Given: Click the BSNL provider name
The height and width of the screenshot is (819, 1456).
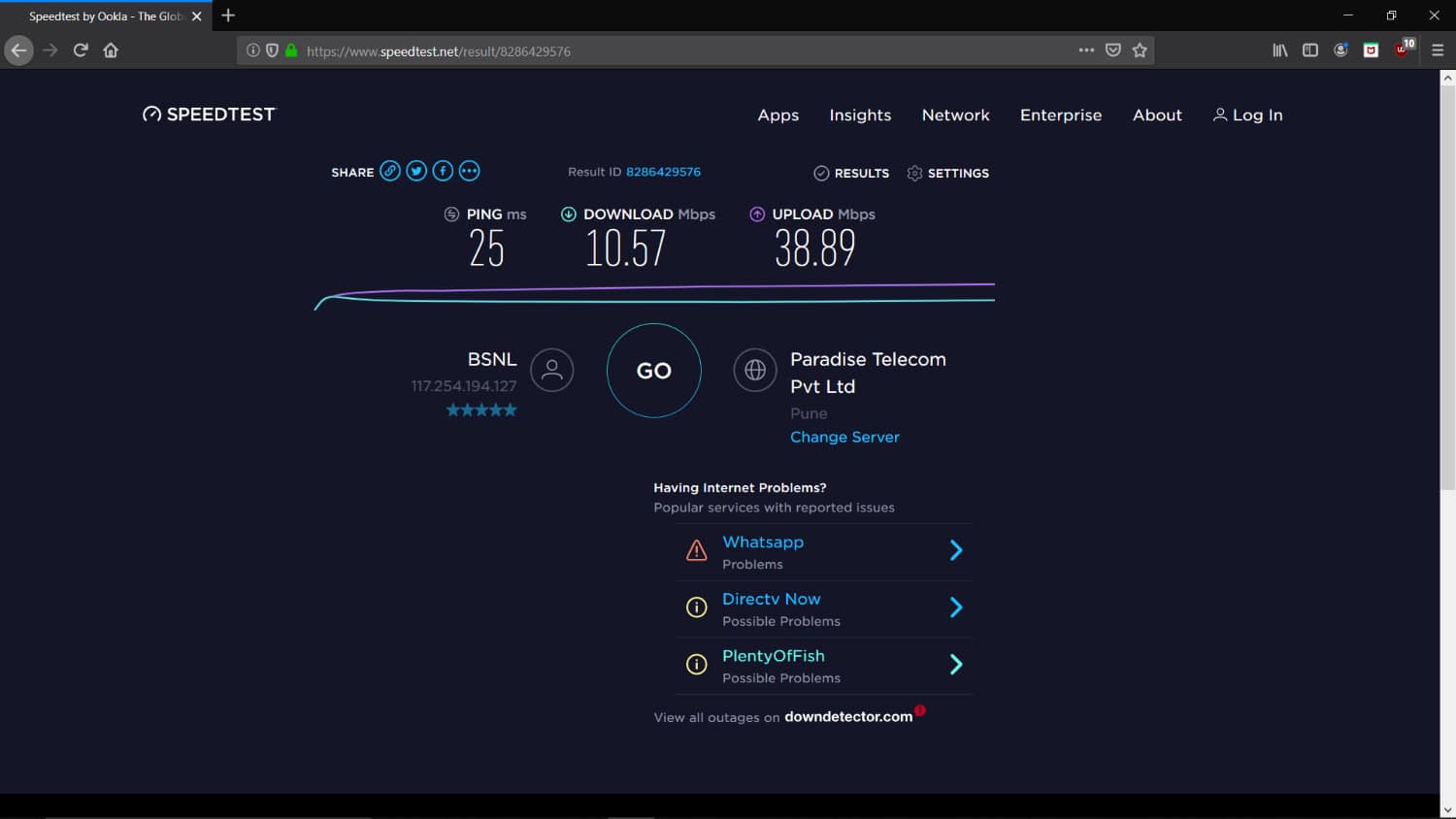Looking at the screenshot, I should (x=492, y=359).
